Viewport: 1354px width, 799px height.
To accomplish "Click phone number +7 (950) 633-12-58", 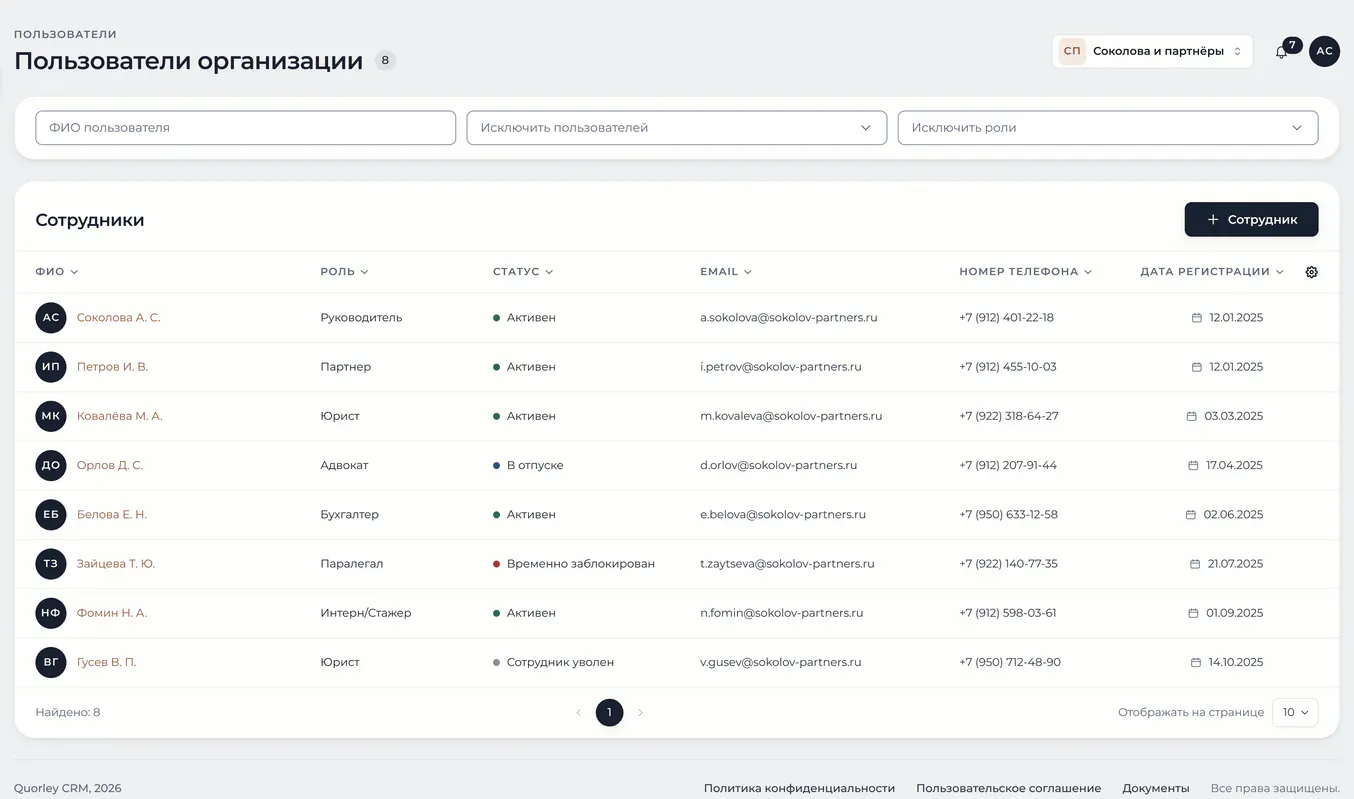I will click(1008, 515).
